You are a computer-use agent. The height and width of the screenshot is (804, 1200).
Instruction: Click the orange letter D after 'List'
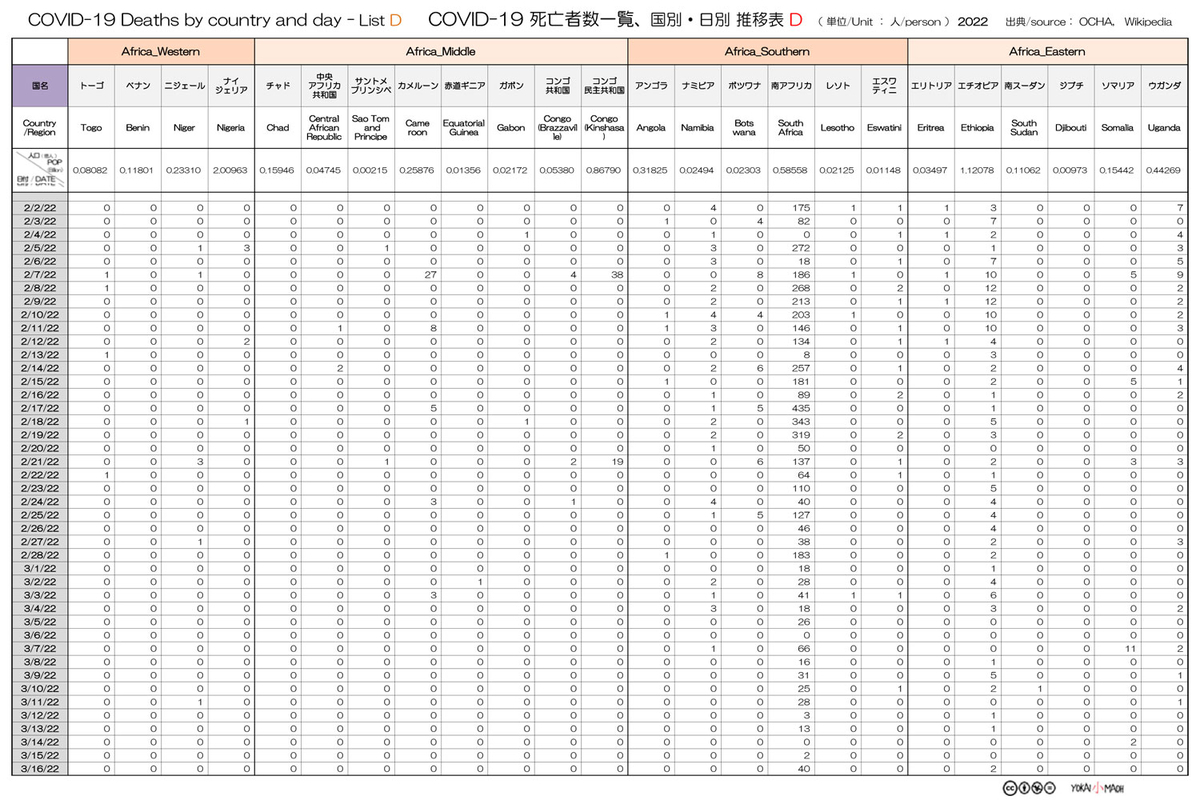pyautogui.click(x=394, y=19)
